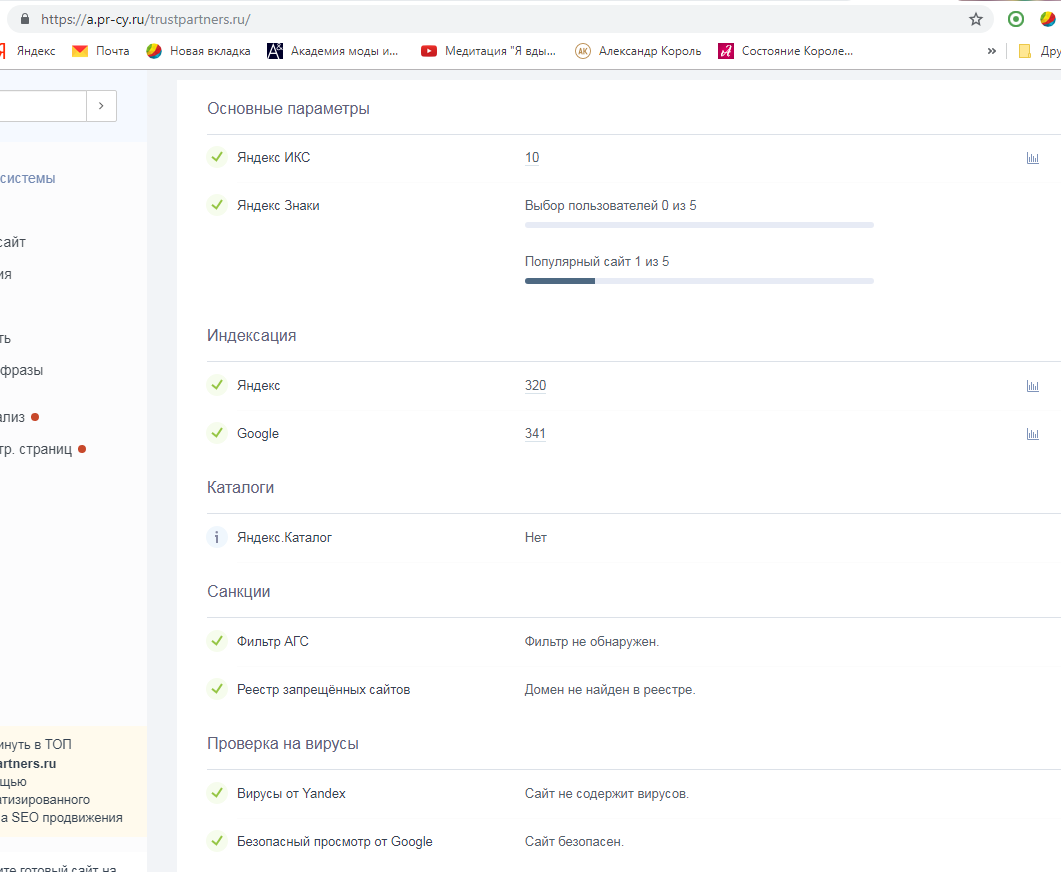Open the sidebar item ending in 'фразы'
Image resolution: width=1061 pixels, height=872 pixels.
[x=22, y=370]
